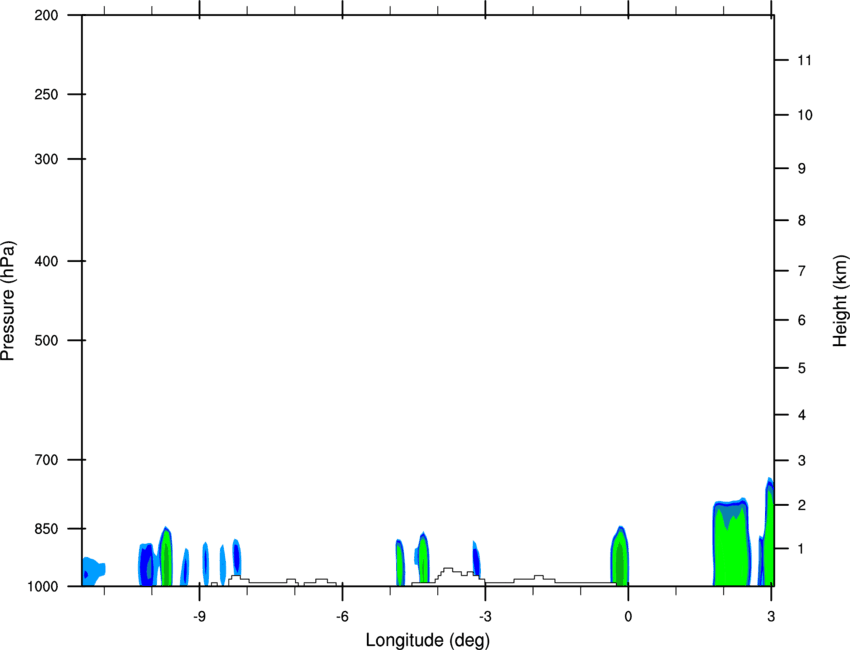Click height tick label 8
The image size is (850, 650).
(x=802, y=221)
